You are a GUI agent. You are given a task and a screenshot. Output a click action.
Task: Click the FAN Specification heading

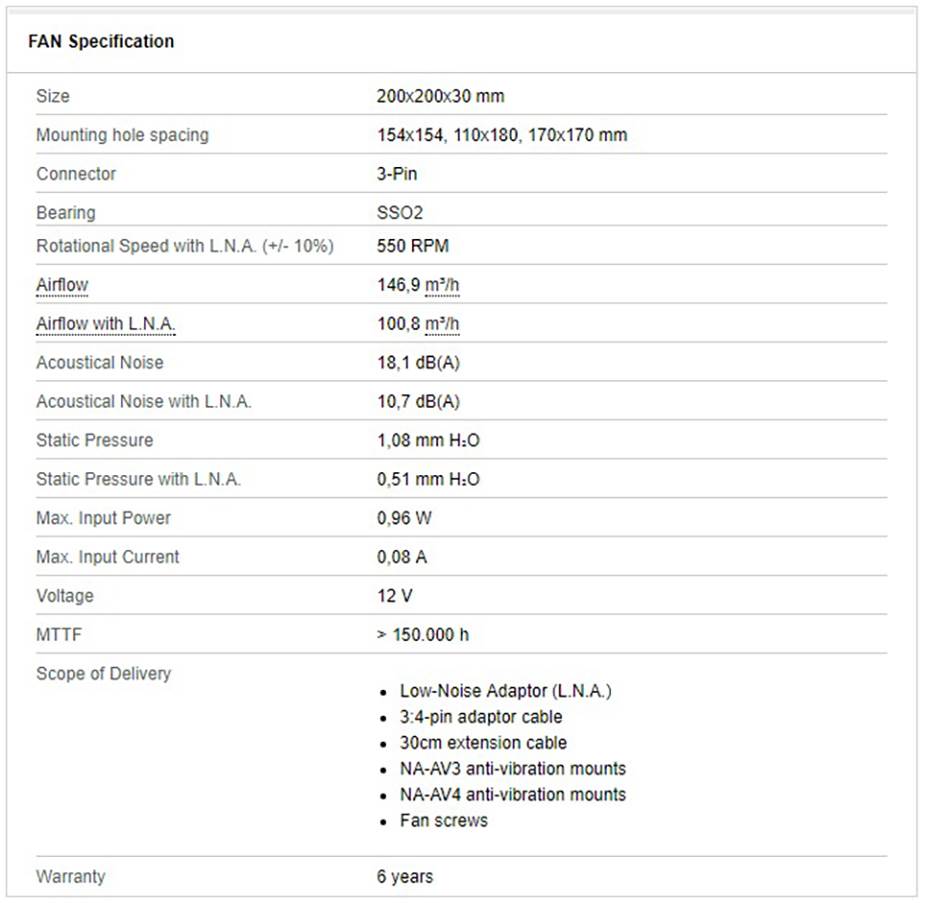click(101, 41)
